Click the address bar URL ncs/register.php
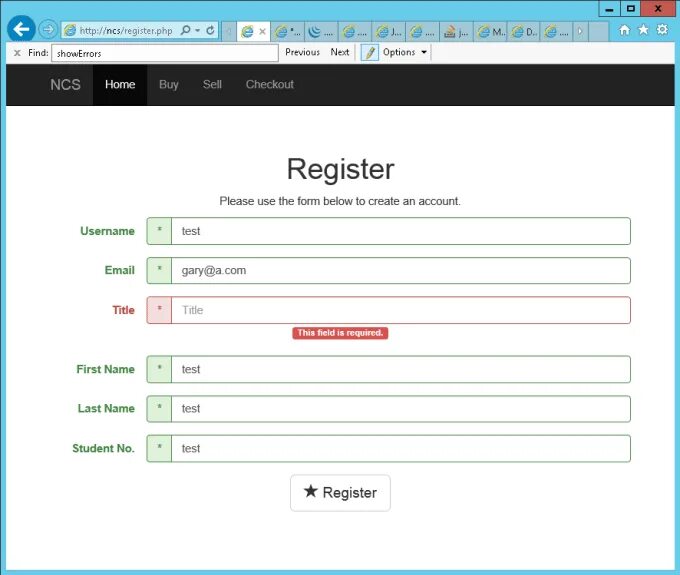The height and width of the screenshot is (575, 680). point(126,31)
